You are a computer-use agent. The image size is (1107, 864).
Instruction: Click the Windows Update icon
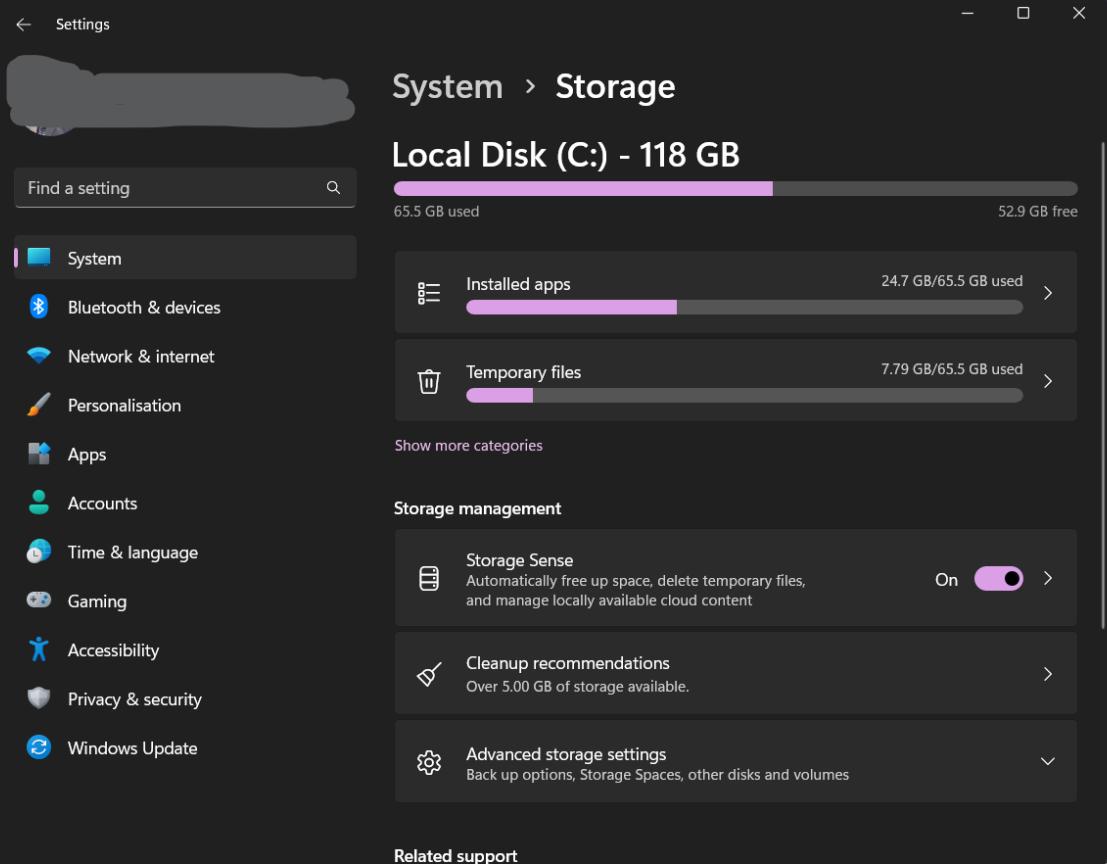[37, 748]
